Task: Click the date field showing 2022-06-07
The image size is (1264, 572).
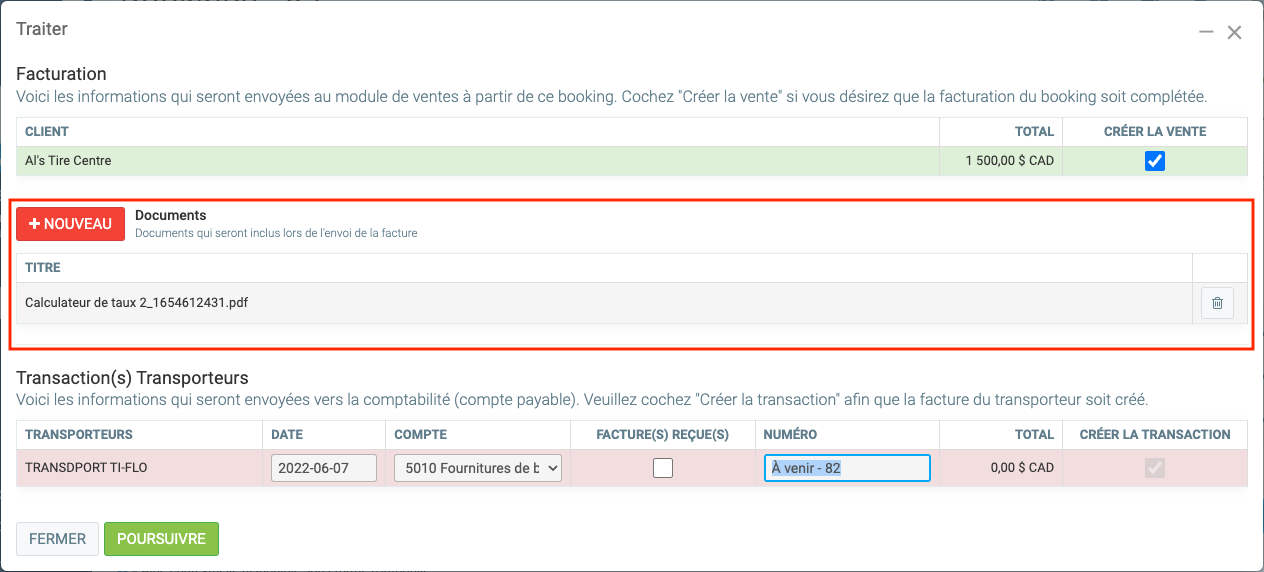Action: (324, 468)
